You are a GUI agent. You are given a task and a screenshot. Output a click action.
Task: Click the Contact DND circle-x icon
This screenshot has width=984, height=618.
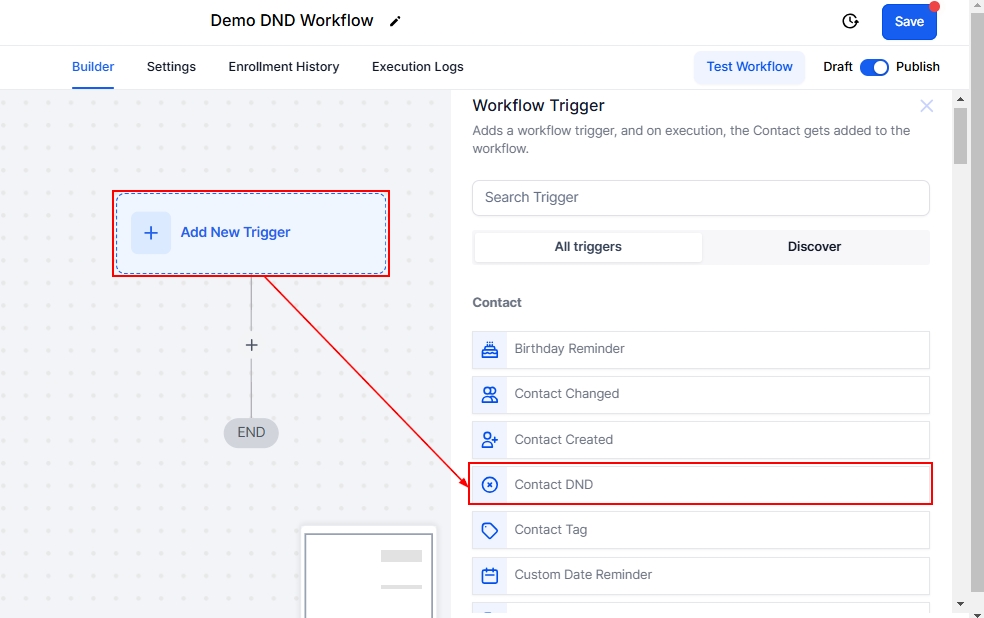[490, 485]
